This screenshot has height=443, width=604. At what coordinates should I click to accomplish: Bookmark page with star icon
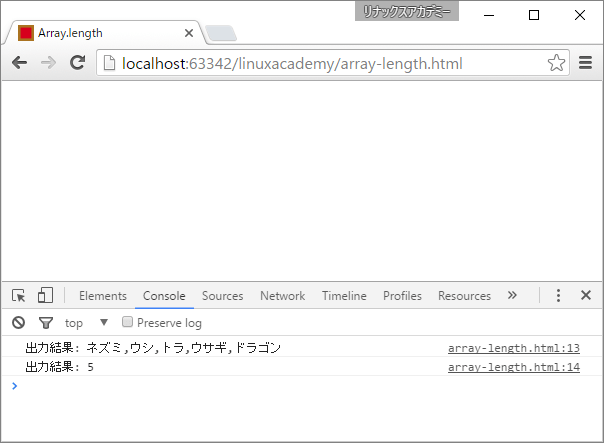point(556,63)
